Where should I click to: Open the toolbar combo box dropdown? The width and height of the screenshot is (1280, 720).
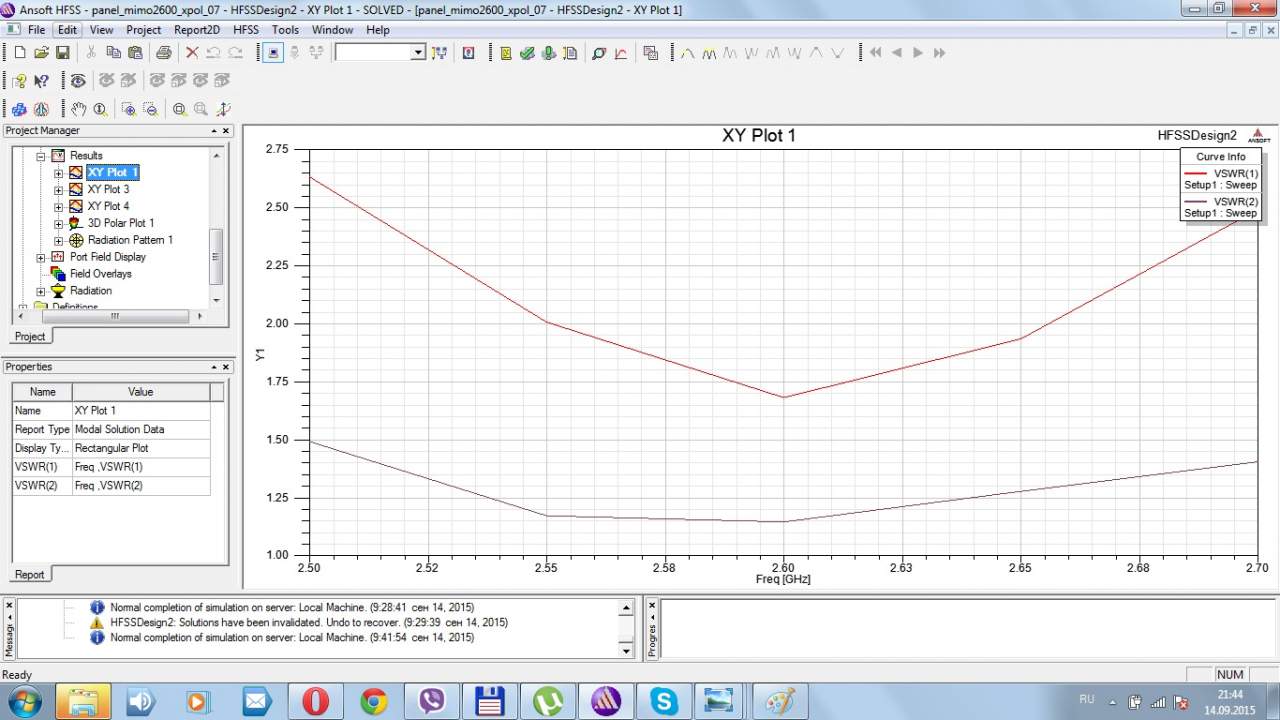click(418, 53)
